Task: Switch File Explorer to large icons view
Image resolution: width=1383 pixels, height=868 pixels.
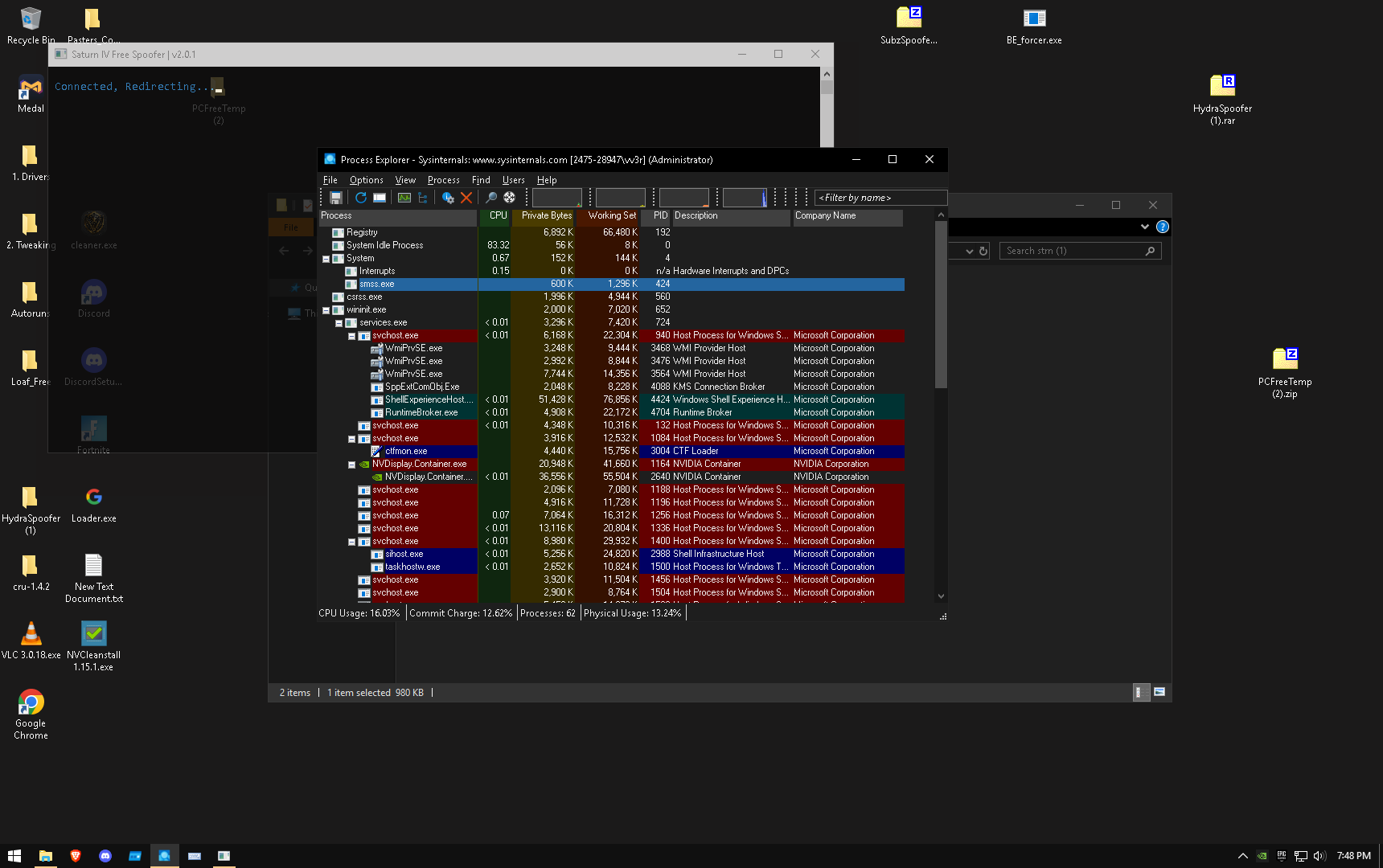Action: pyautogui.click(x=1159, y=692)
